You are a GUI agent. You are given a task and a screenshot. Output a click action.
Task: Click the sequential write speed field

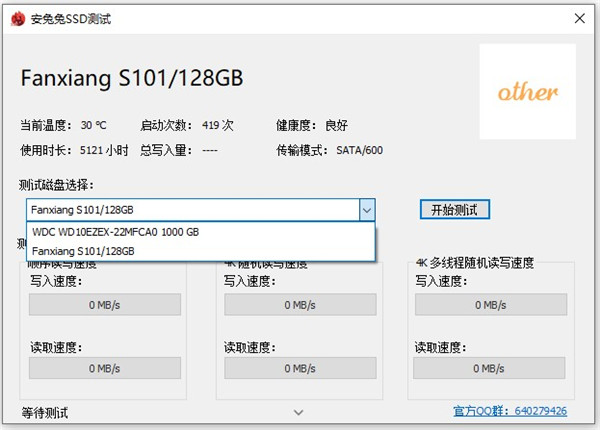click(105, 305)
